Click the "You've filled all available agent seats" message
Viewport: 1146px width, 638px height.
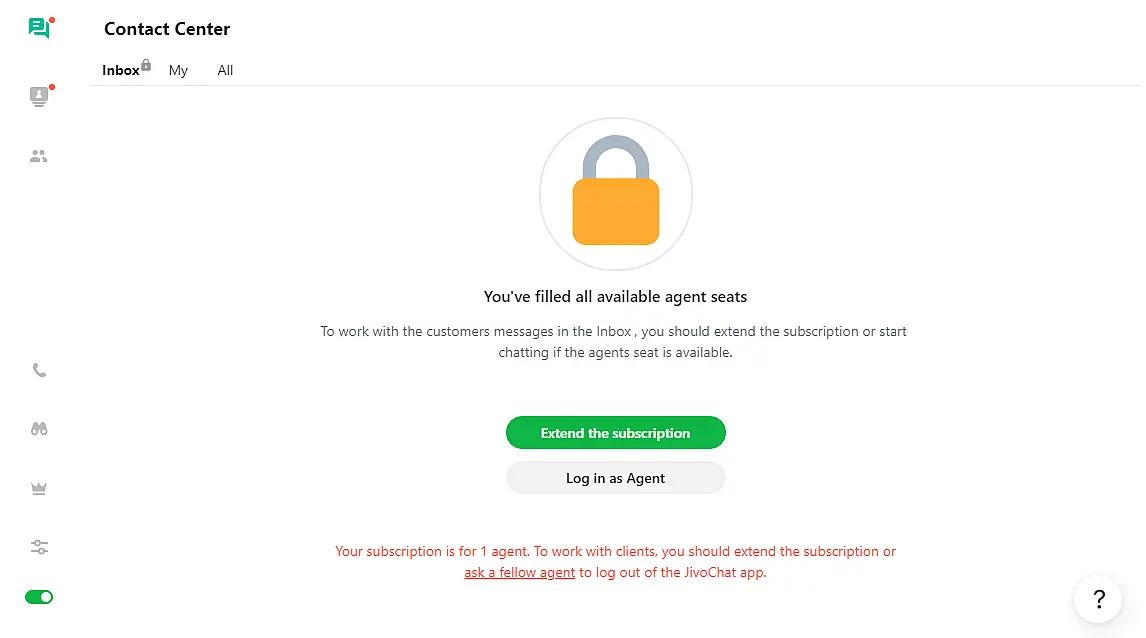pos(615,297)
